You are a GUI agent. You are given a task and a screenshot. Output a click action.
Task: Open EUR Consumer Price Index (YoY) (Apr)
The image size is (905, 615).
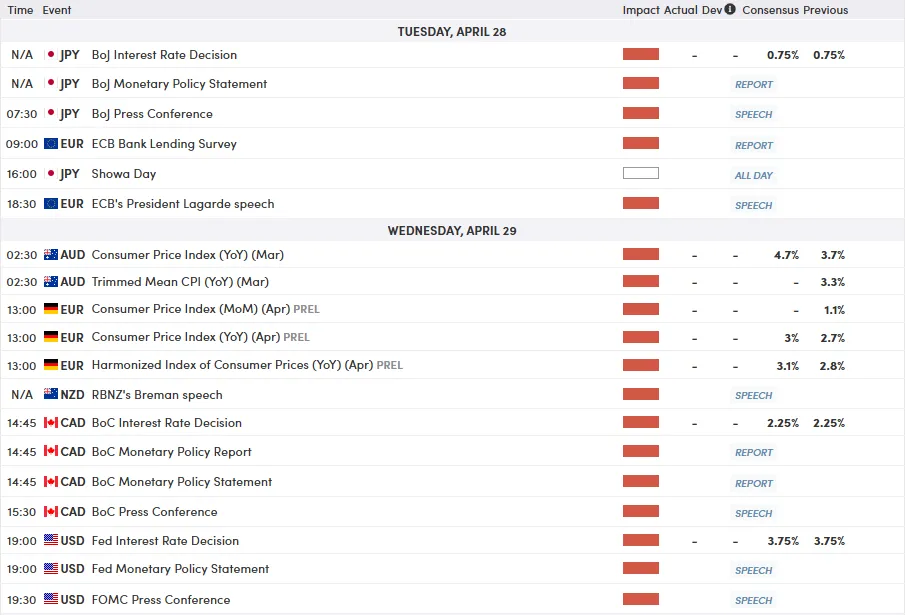pos(186,337)
